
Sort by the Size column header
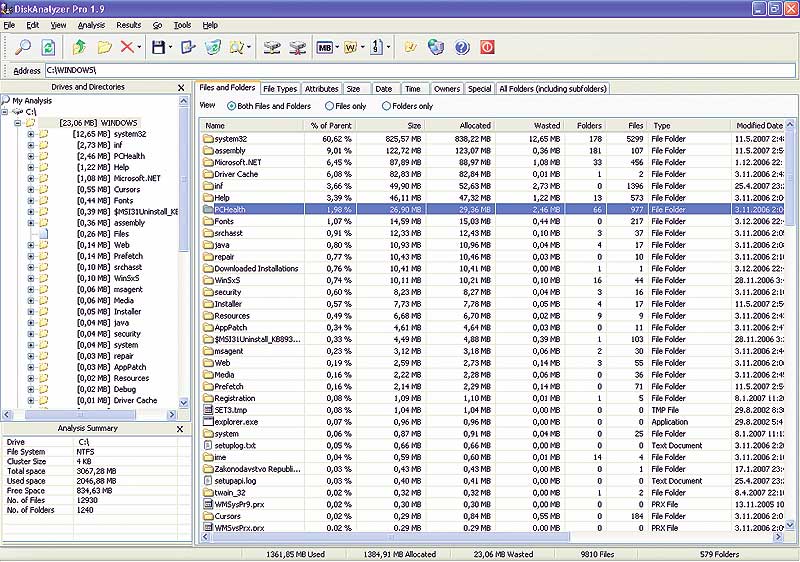point(390,125)
